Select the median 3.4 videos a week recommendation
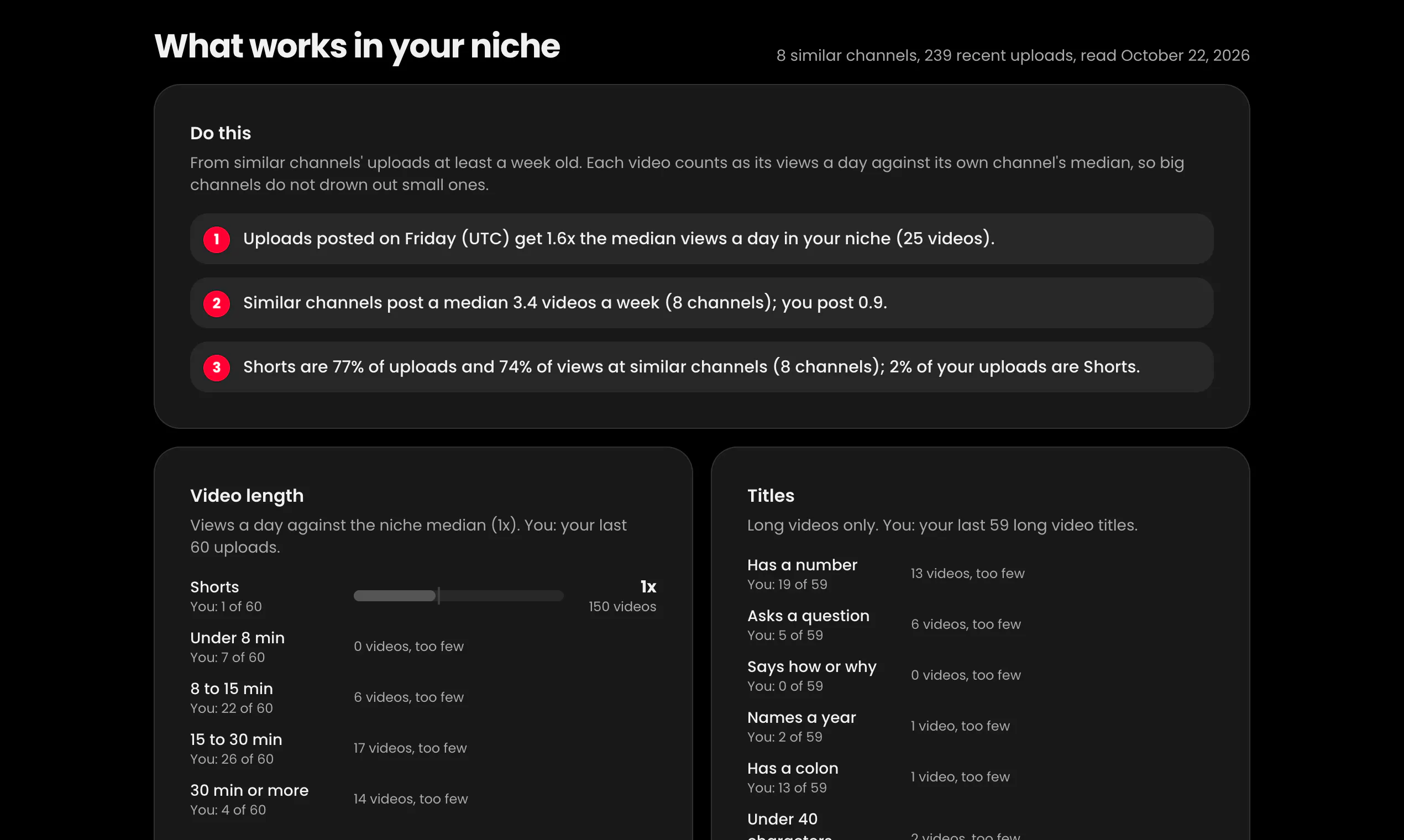This screenshot has height=840, width=1404. click(701, 303)
